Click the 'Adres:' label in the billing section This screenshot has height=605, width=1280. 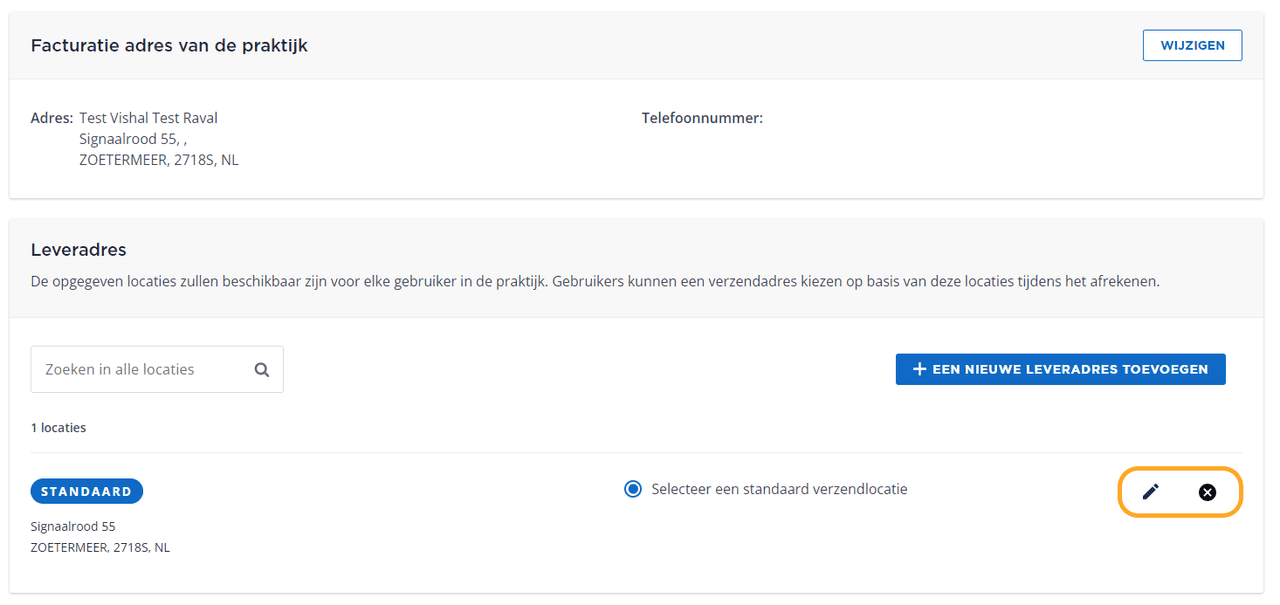coord(52,118)
